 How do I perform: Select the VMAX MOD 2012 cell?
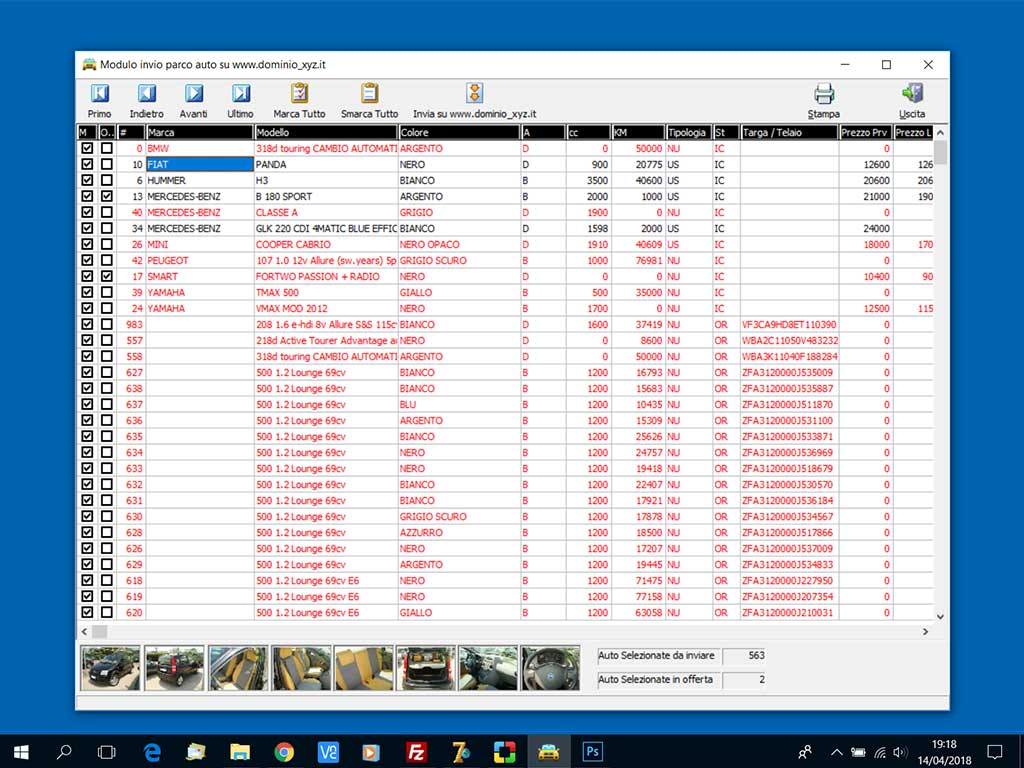(x=326, y=308)
